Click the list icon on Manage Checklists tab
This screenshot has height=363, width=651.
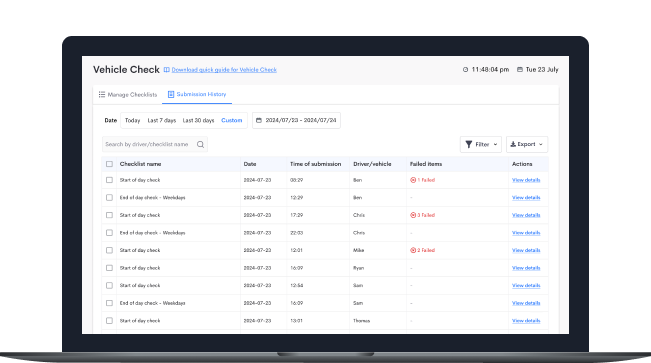coord(102,95)
